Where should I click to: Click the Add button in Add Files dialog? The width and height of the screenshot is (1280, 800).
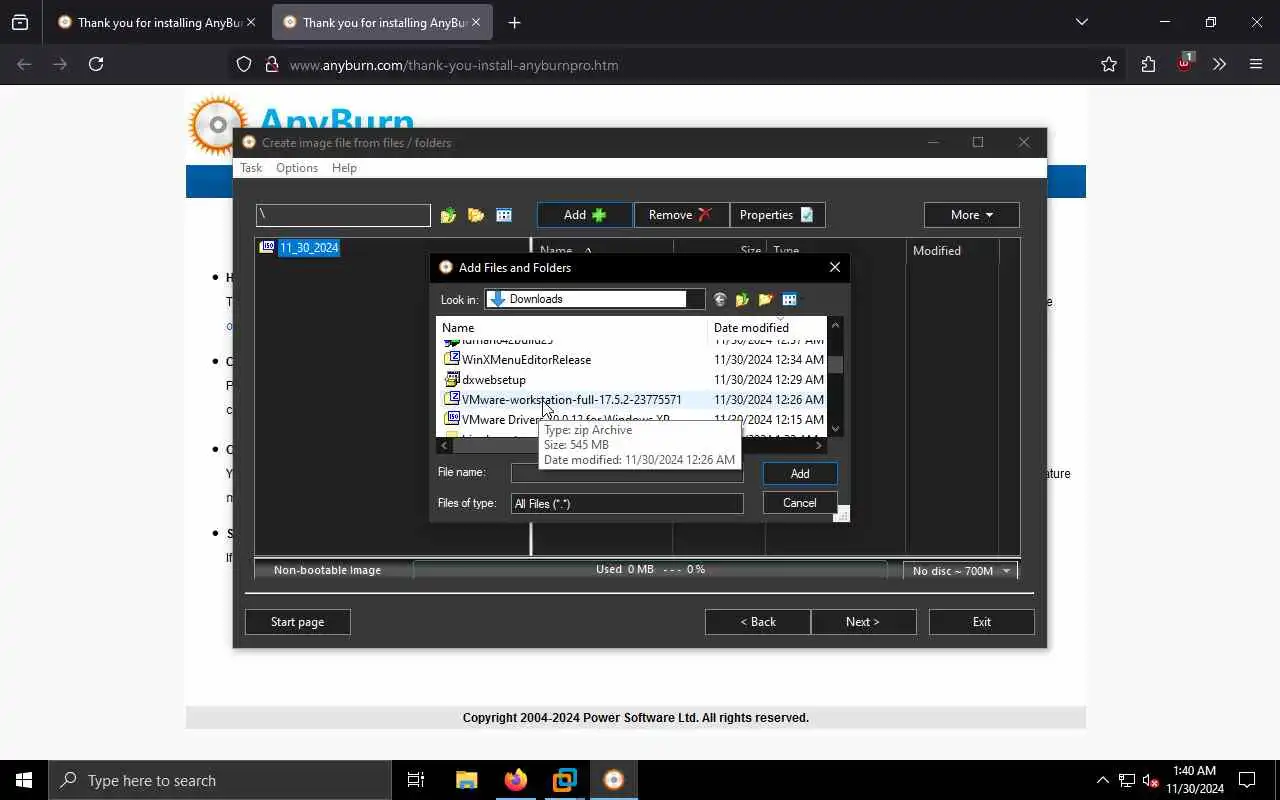click(x=800, y=473)
